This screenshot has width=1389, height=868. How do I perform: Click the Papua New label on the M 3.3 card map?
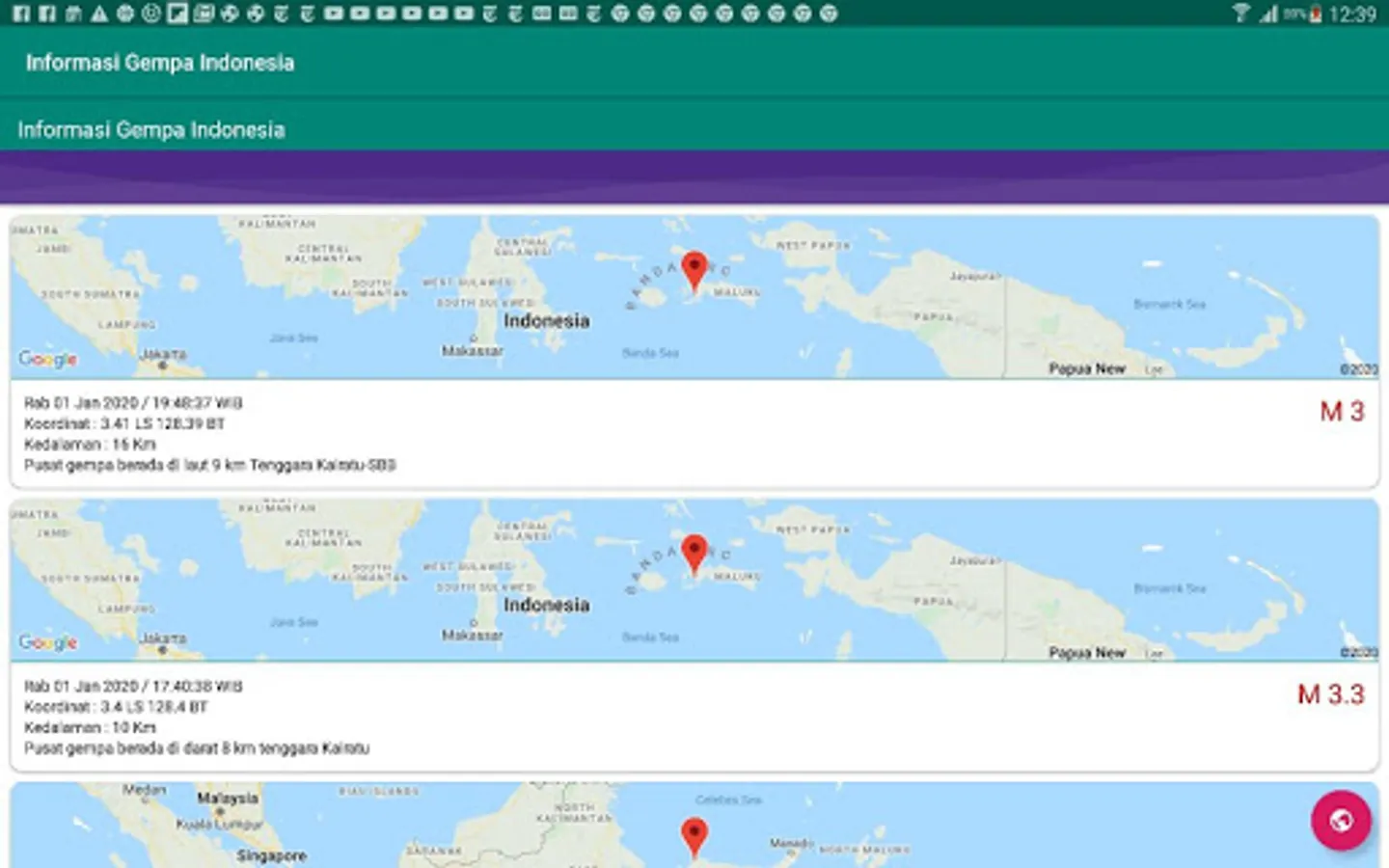(x=1087, y=653)
